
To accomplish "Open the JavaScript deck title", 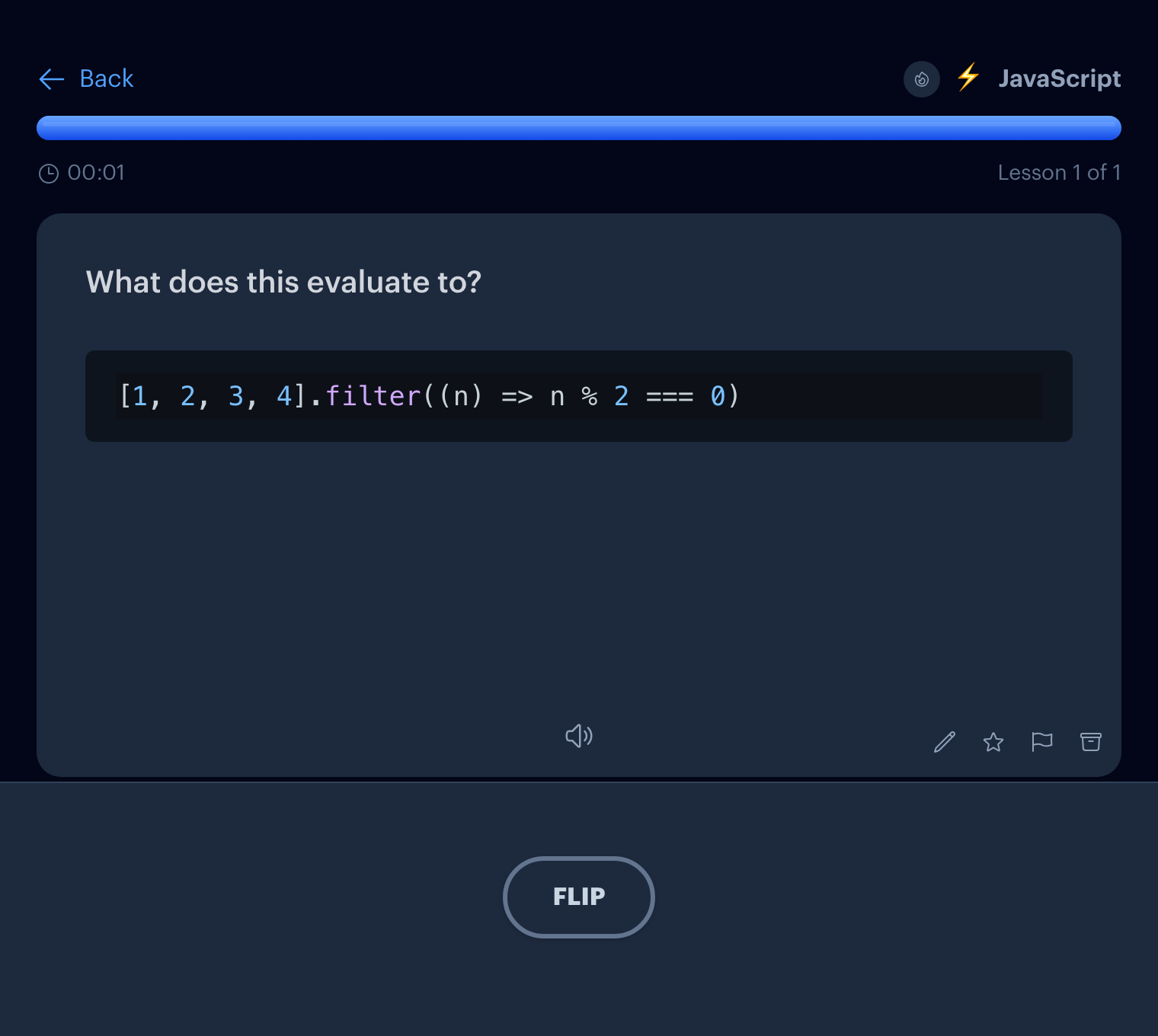I will [1059, 78].
